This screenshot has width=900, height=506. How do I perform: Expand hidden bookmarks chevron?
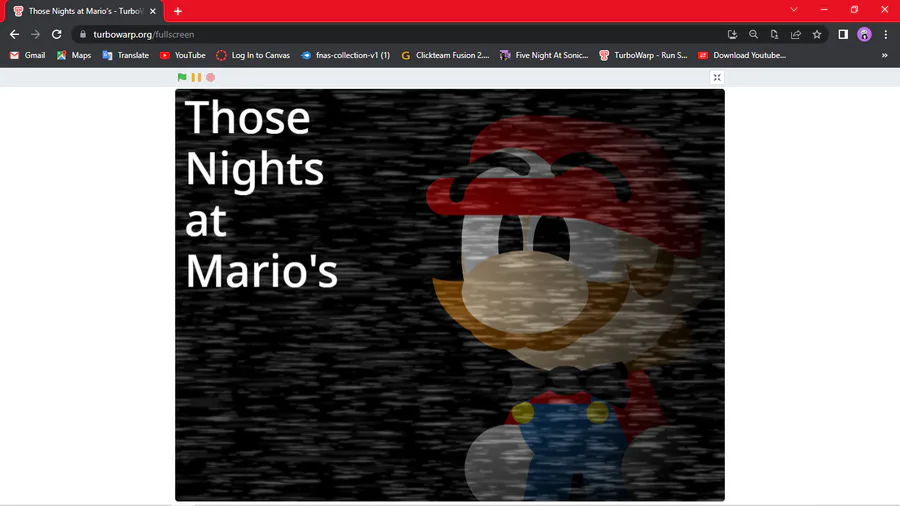click(885, 55)
